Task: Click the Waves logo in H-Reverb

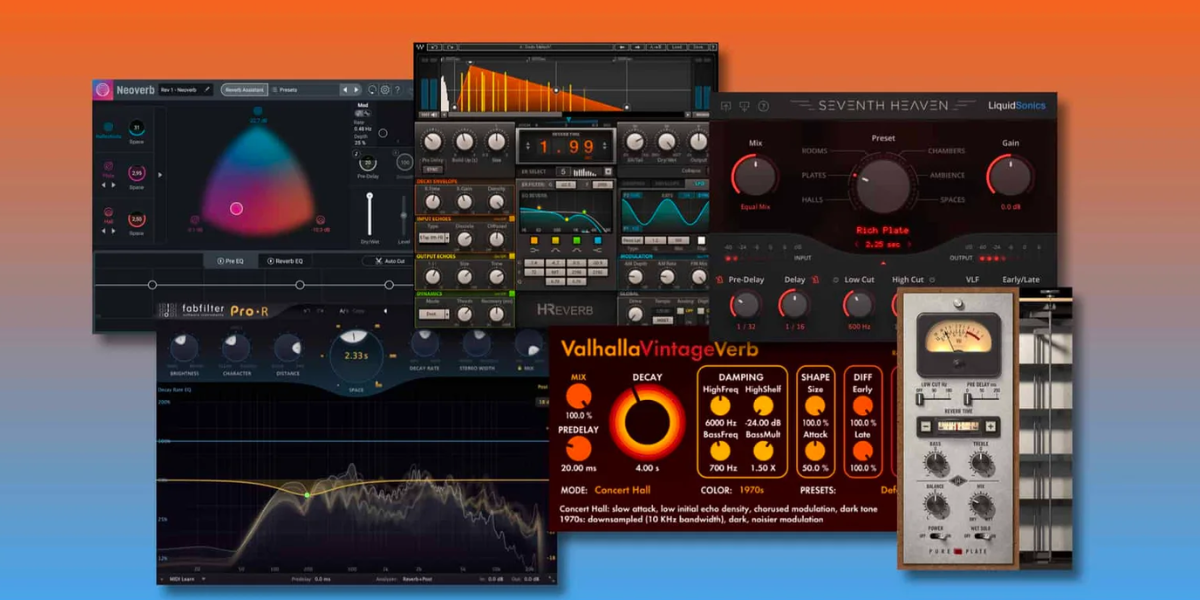Action: point(421,47)
